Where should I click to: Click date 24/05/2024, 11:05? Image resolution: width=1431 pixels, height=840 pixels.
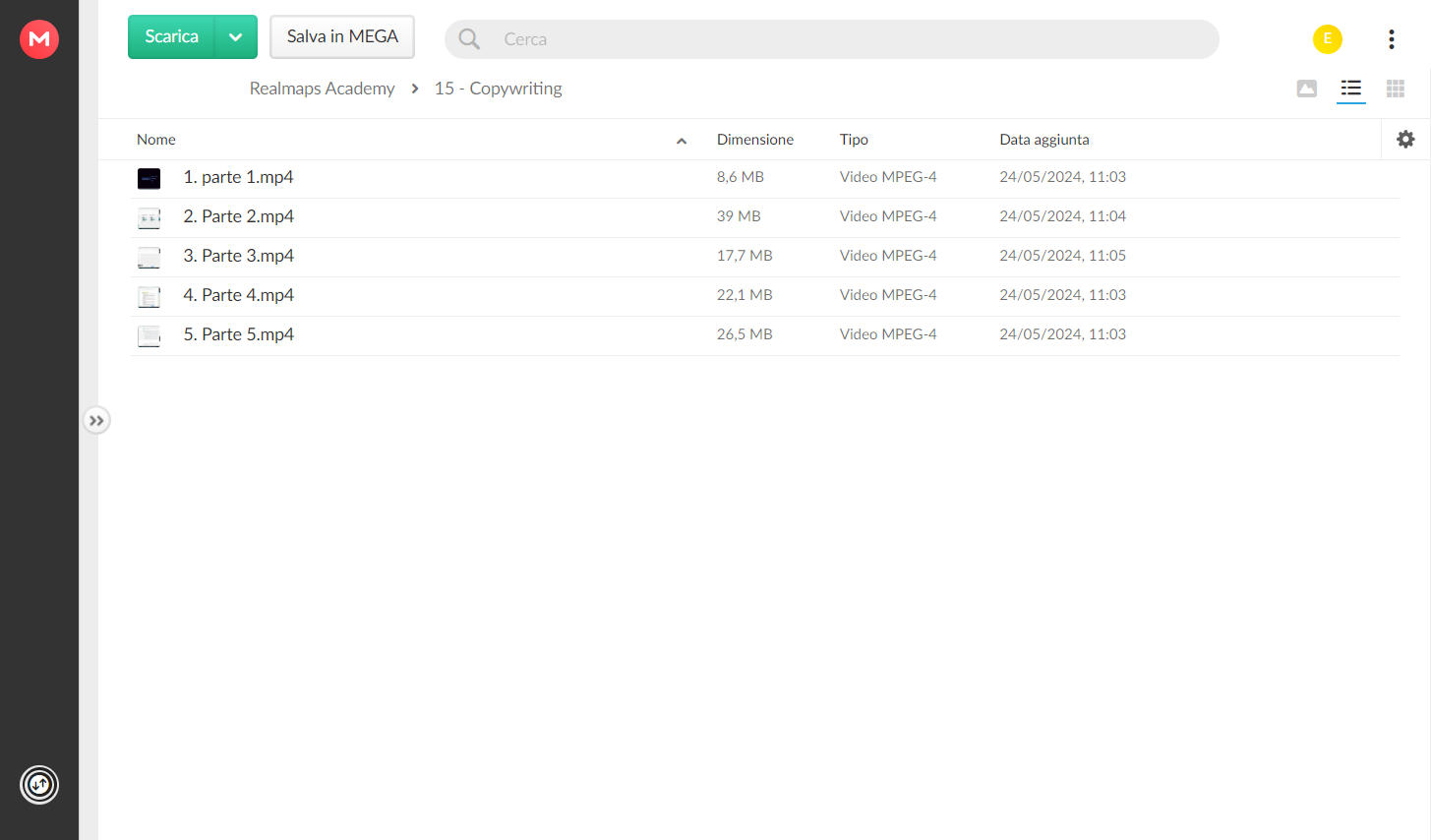pyautogui.click(x=1063, y=256)
